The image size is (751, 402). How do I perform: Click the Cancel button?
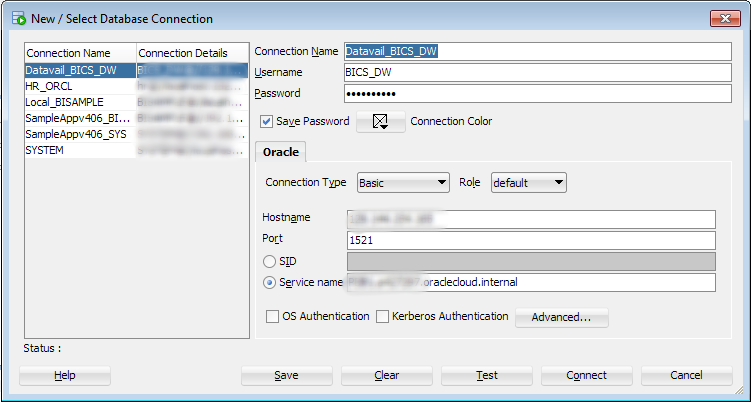point(687,375)
